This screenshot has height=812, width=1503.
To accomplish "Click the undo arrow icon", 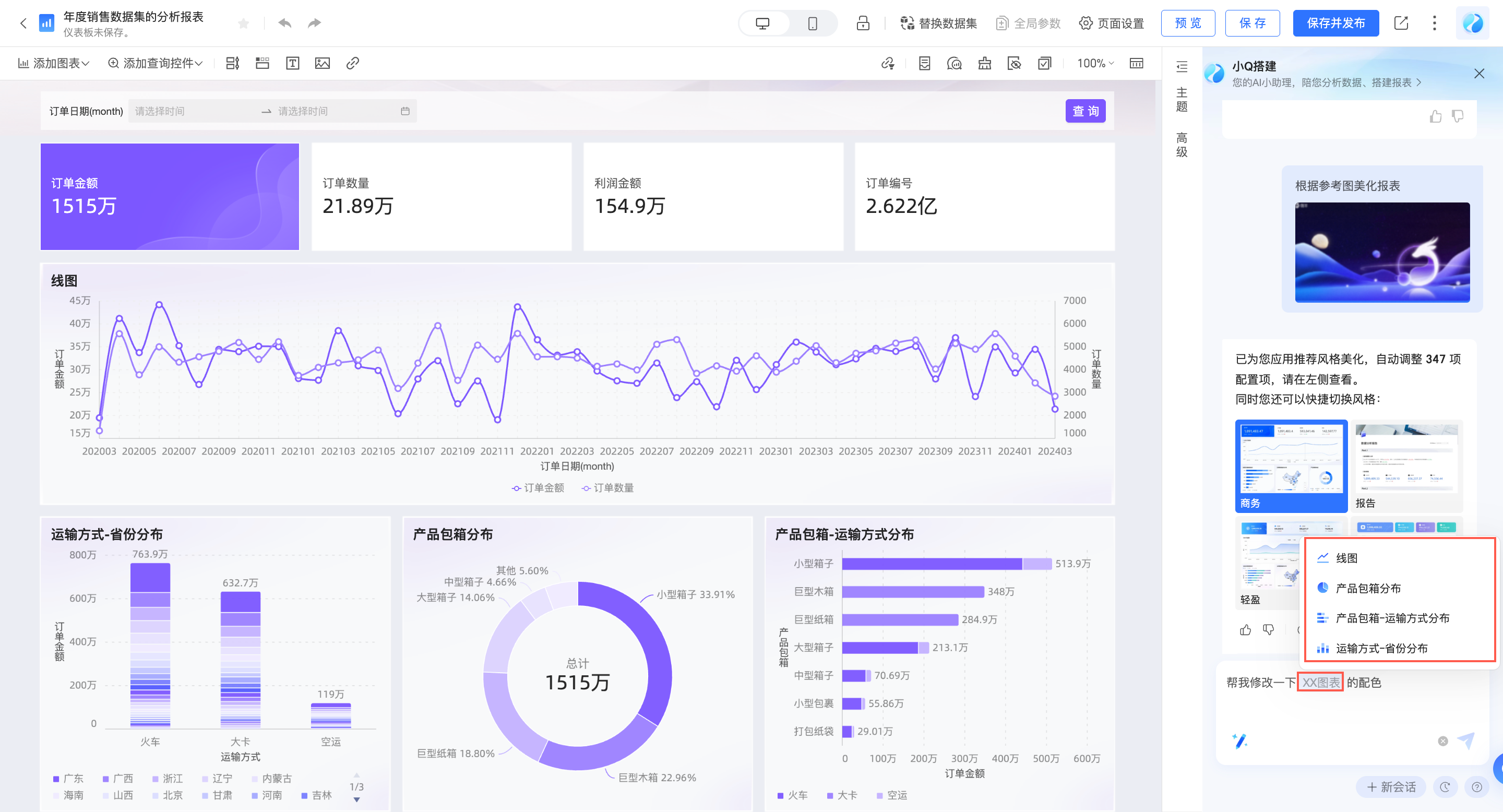I will coord(285,23).
